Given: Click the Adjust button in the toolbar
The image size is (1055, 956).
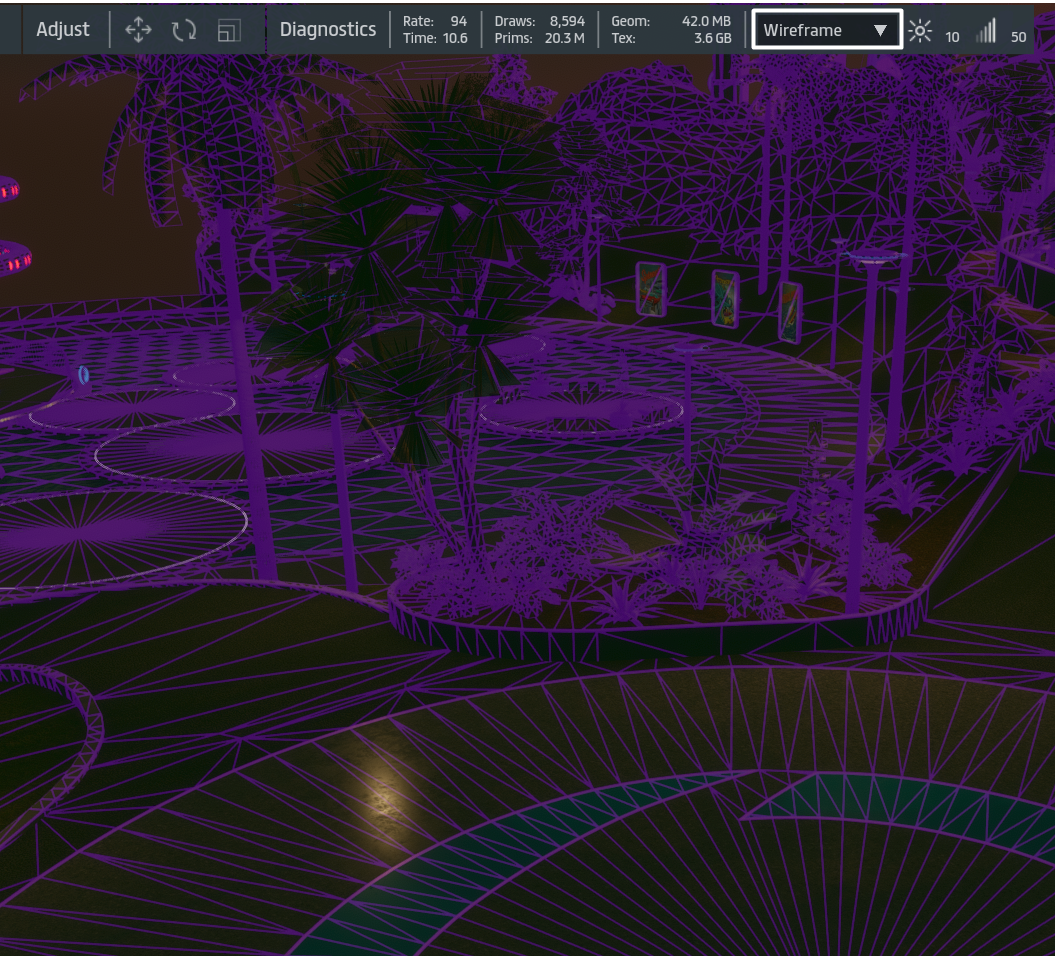Looking at the screenshot, I should (x=63, y=30).
